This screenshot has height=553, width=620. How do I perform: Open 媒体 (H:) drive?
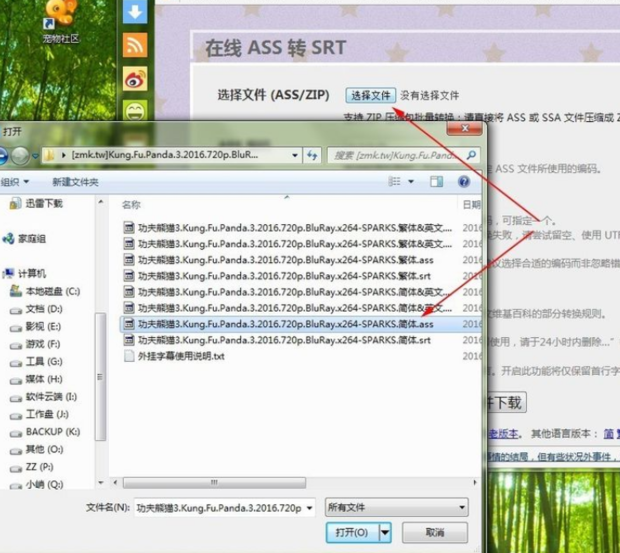(x=36, y=379)
